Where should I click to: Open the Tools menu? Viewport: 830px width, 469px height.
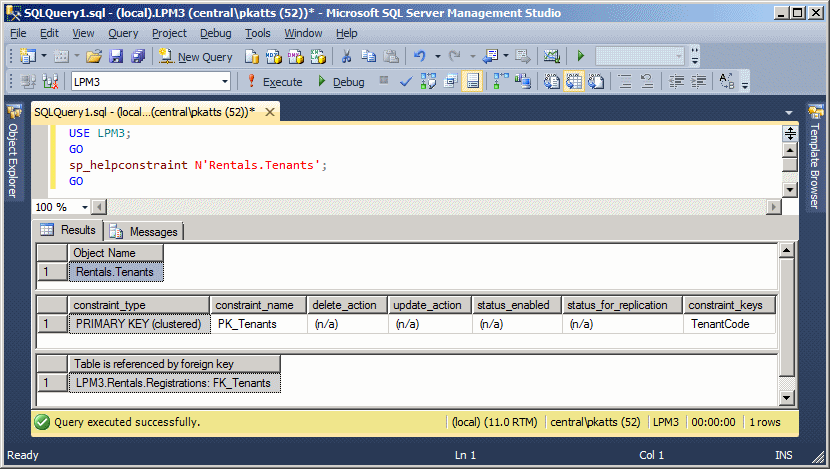click(x=257, y=33)
